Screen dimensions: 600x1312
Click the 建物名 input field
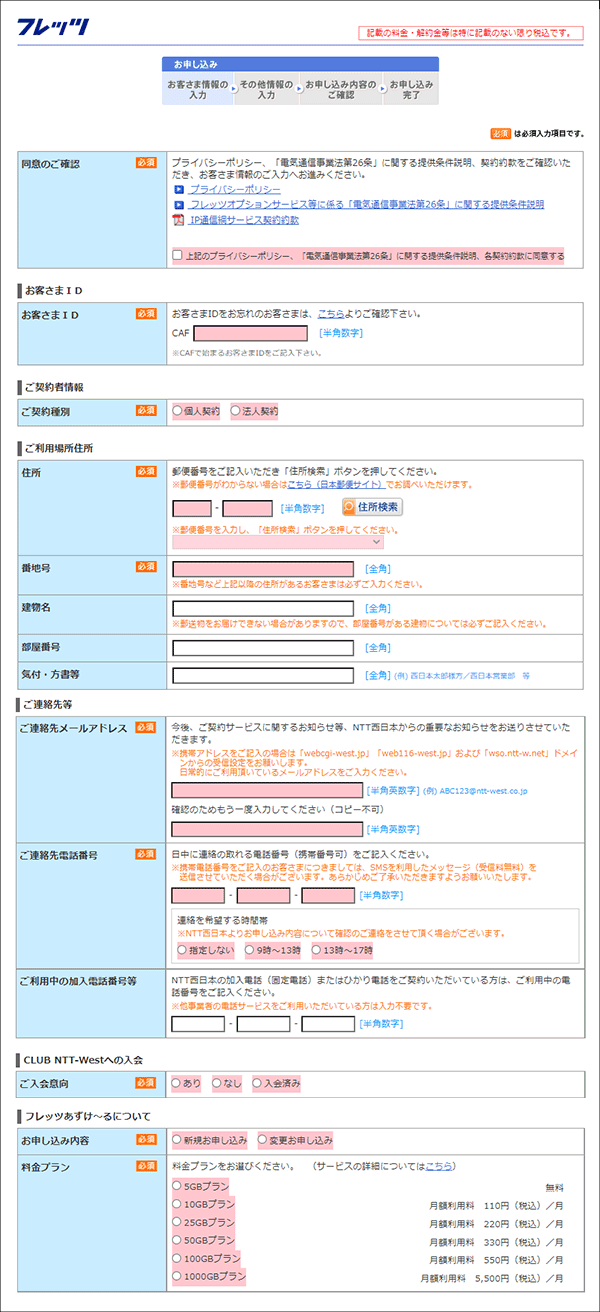tap(263, 608)
